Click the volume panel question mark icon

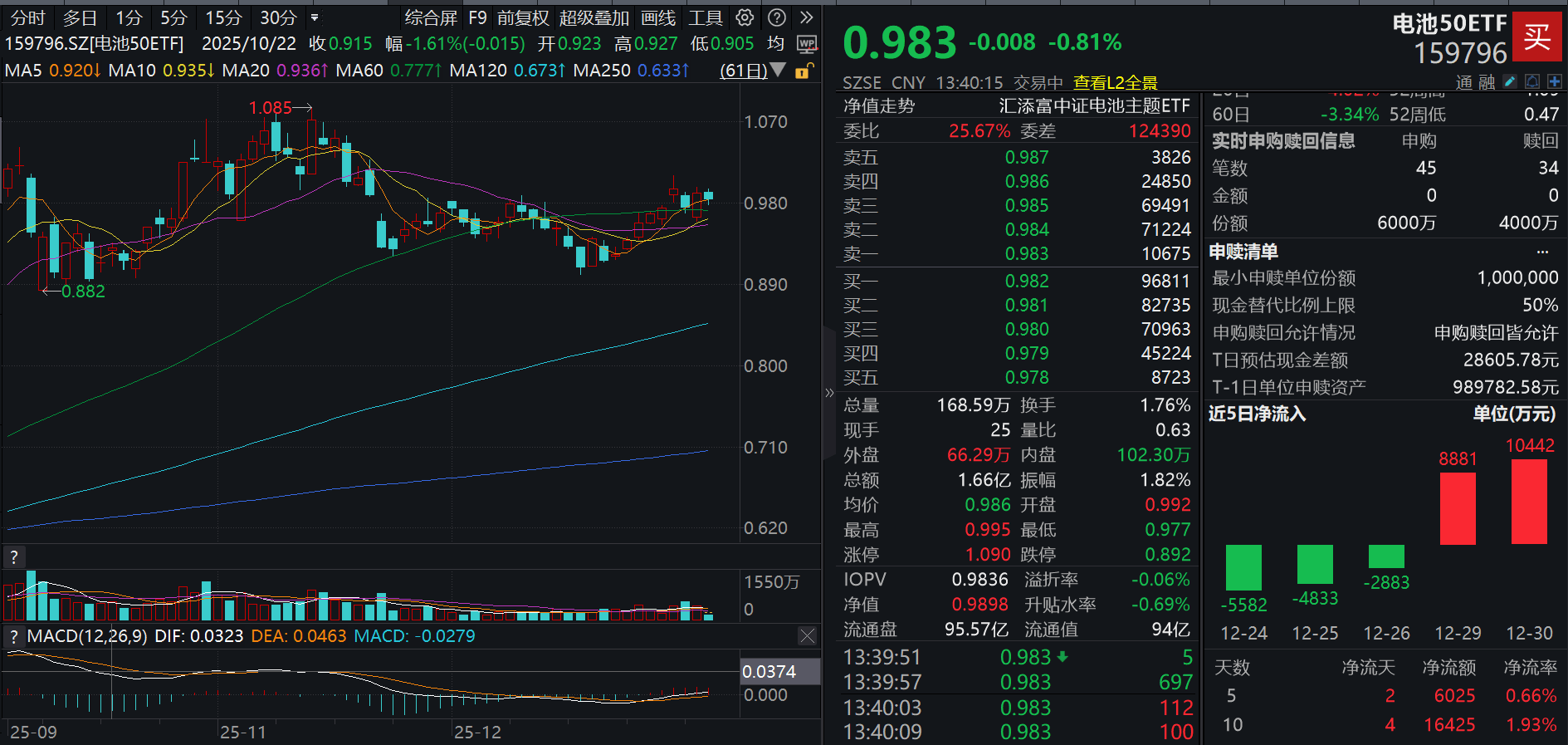pyautogui.click(x=13, y=557)
